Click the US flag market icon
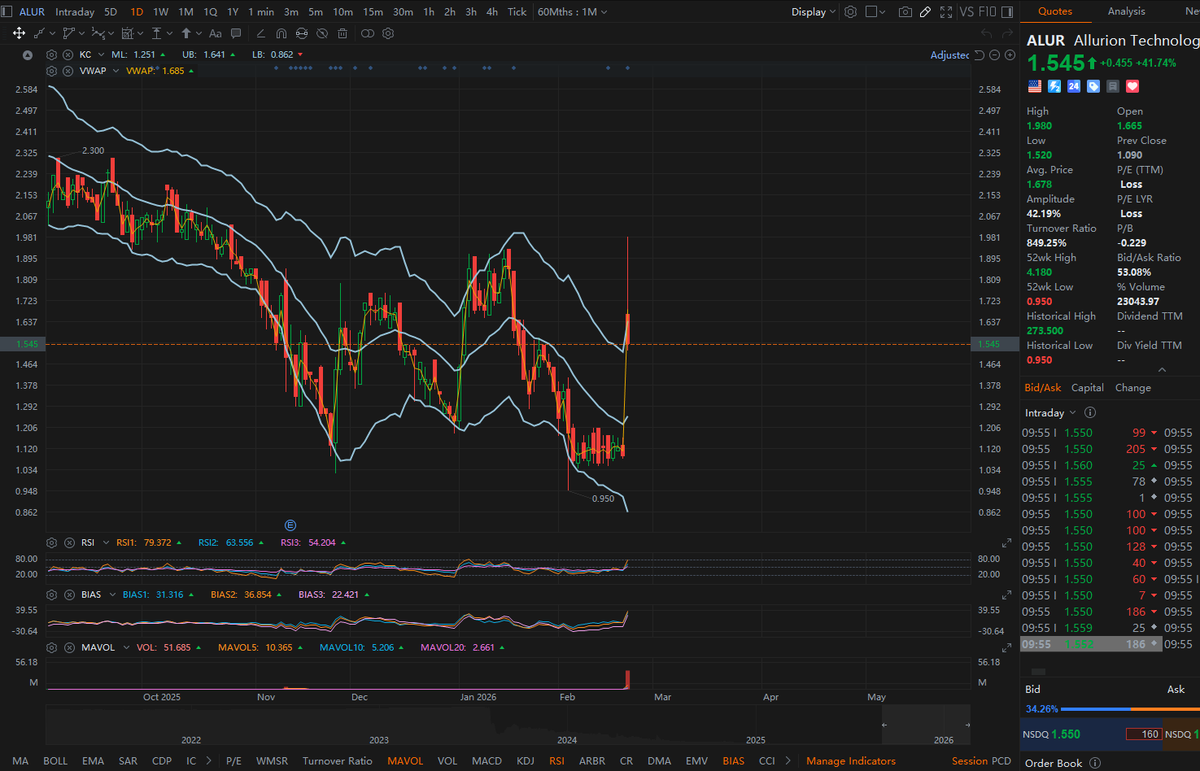The width and height of the screenshot is (1200, 771). coord(1034,87)
